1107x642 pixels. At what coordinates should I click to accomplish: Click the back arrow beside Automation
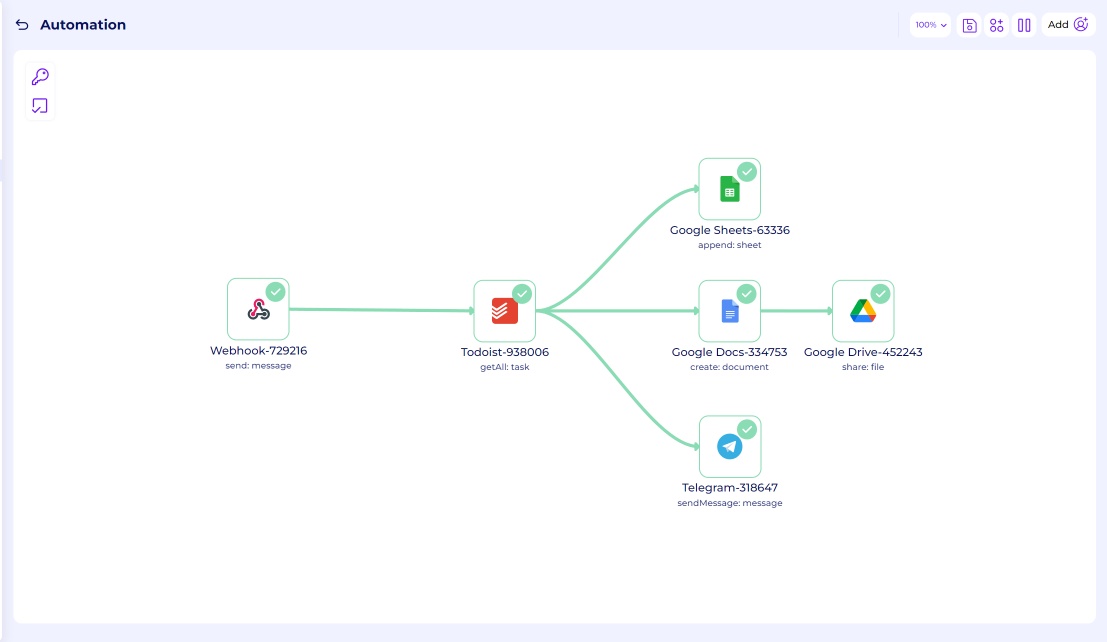click(22, 25)
